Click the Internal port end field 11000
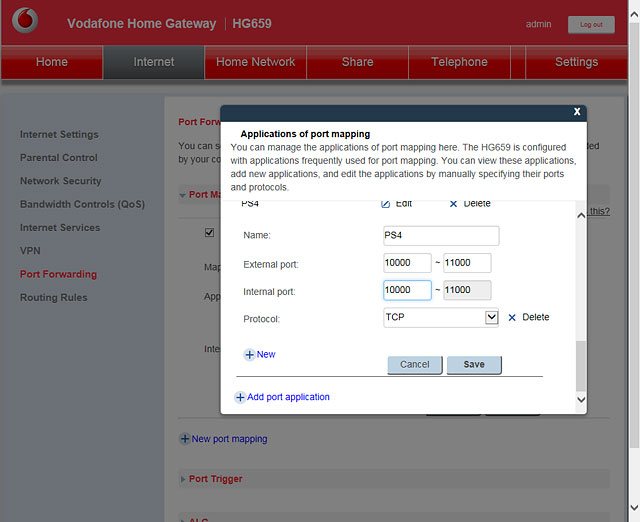 pos(467,290)
